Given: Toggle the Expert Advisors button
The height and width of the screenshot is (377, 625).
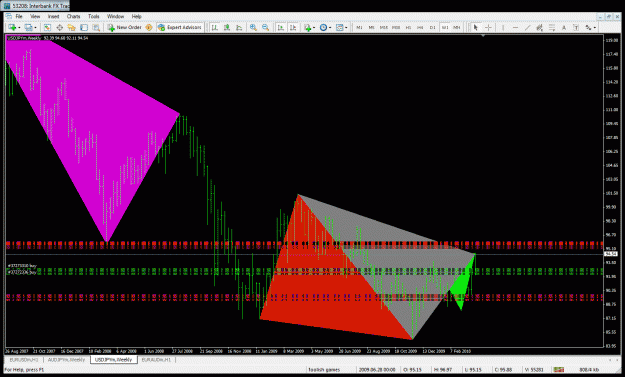Looking at the screenshot, I should [180, 27].
